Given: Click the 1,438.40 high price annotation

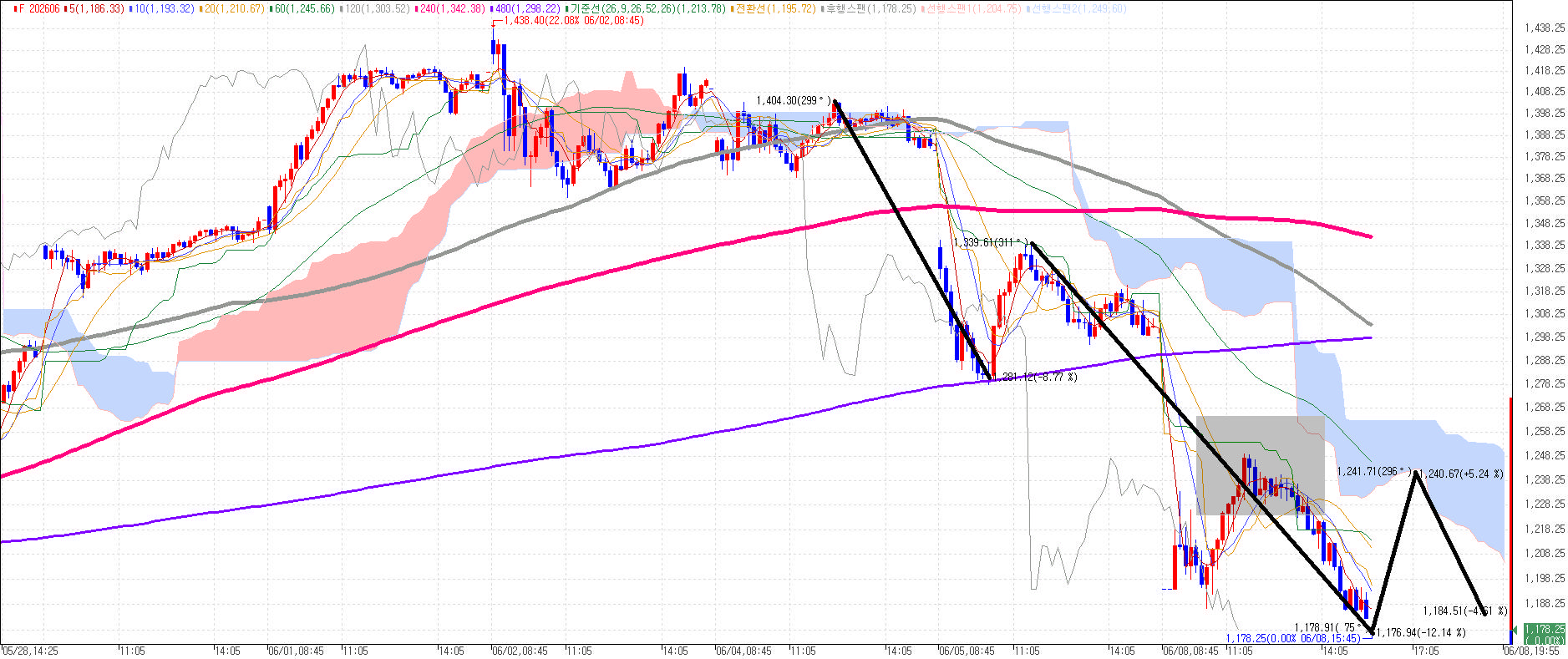Looking at the screenshot, I should (x=573, y=20).
